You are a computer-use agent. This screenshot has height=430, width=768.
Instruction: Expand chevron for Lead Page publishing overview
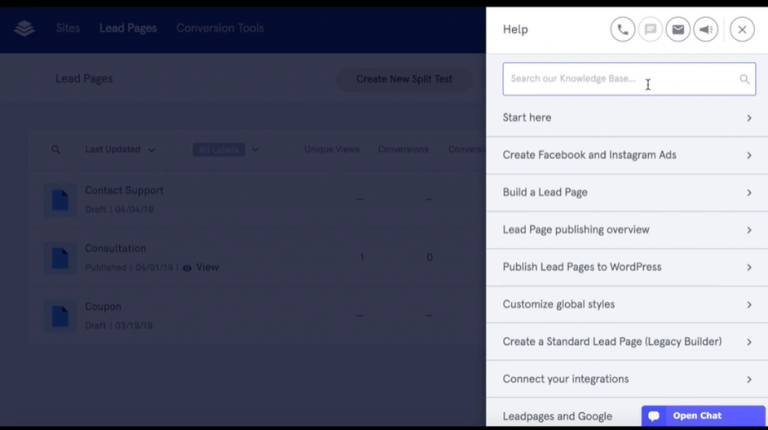pos(749,230)
